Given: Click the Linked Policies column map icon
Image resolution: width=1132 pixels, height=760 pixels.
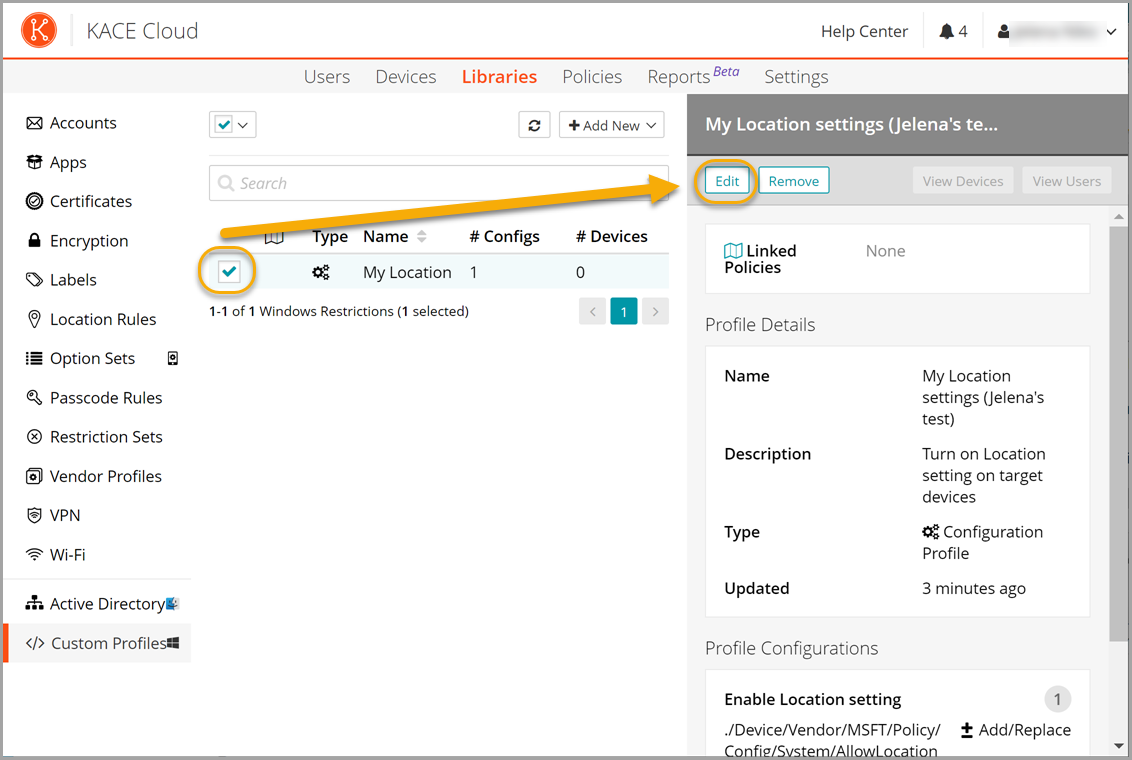Looking at the screenshot, I should [x=274, y=237].
